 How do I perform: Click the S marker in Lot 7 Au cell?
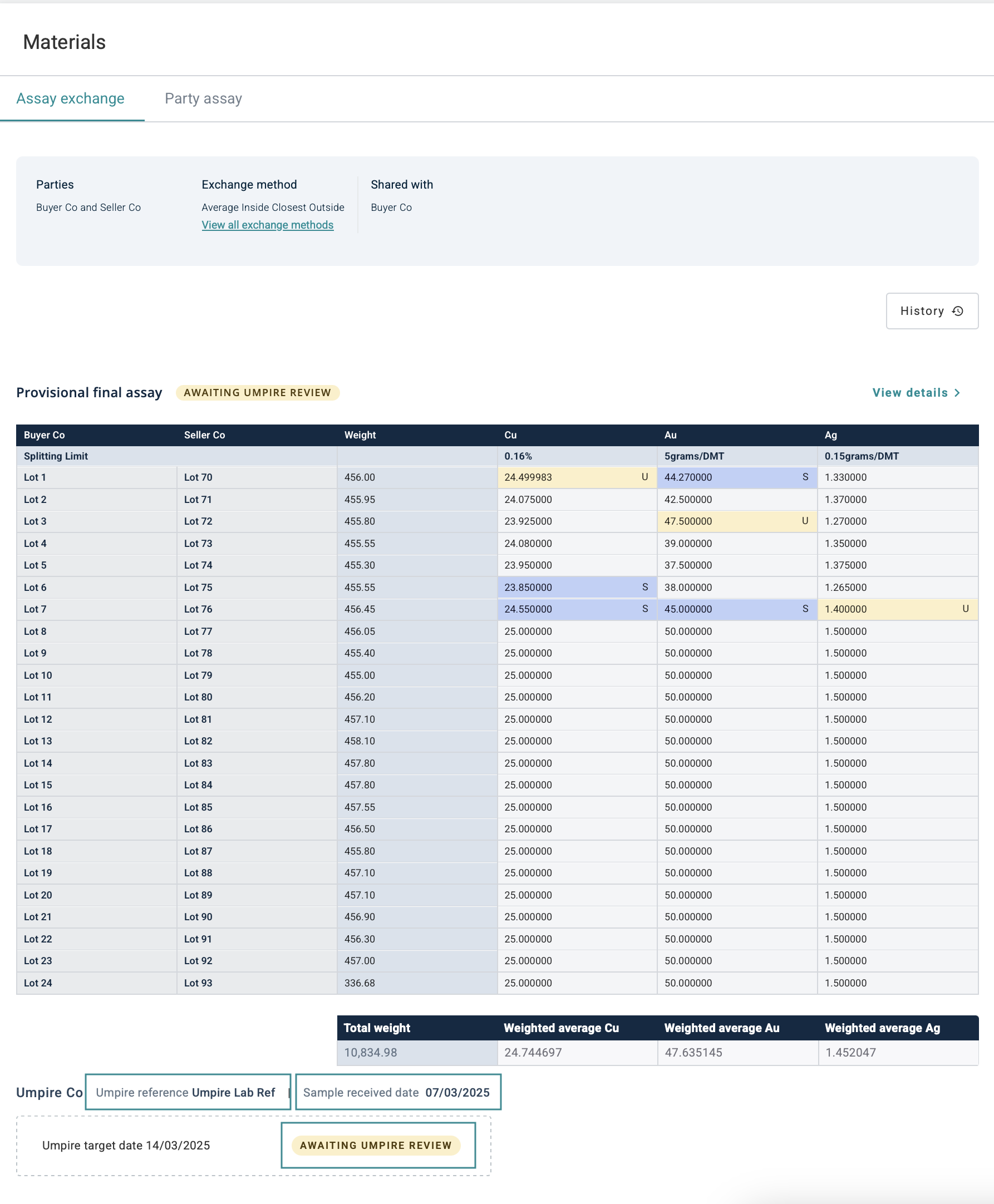(x=804, y=609)
